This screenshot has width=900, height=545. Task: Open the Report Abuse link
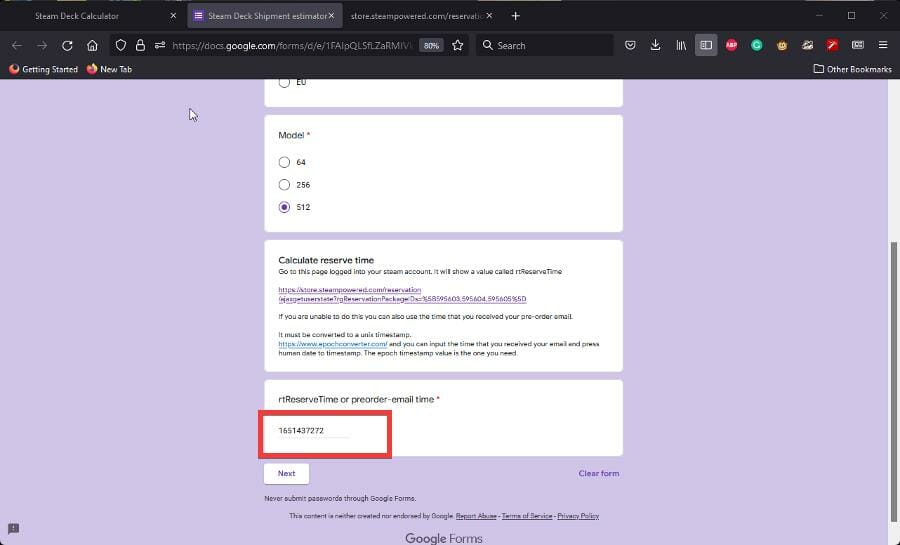pos(476,516)
